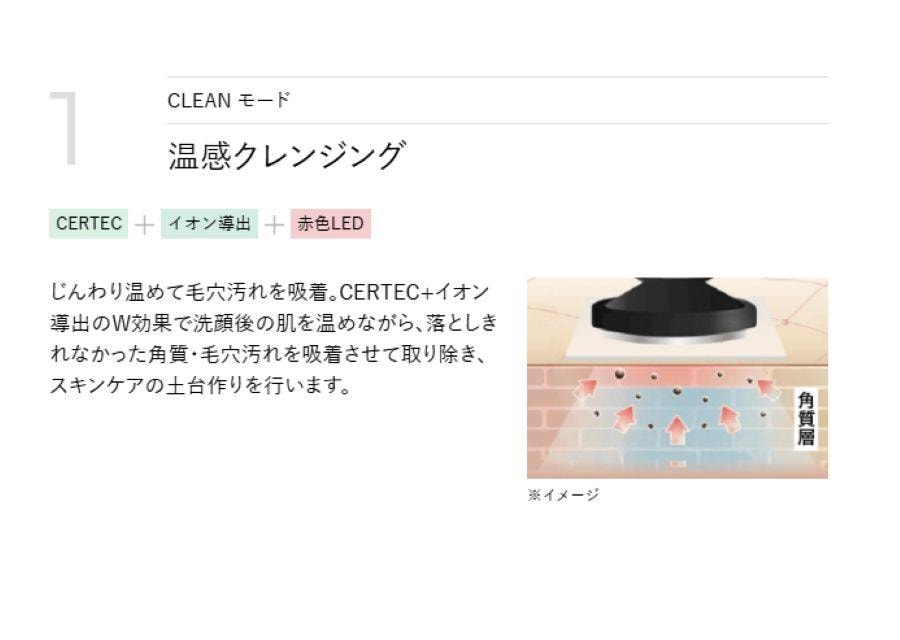900x640 pixels.
Task: Click the ※イメージ caption
Action: coord(564,495)
